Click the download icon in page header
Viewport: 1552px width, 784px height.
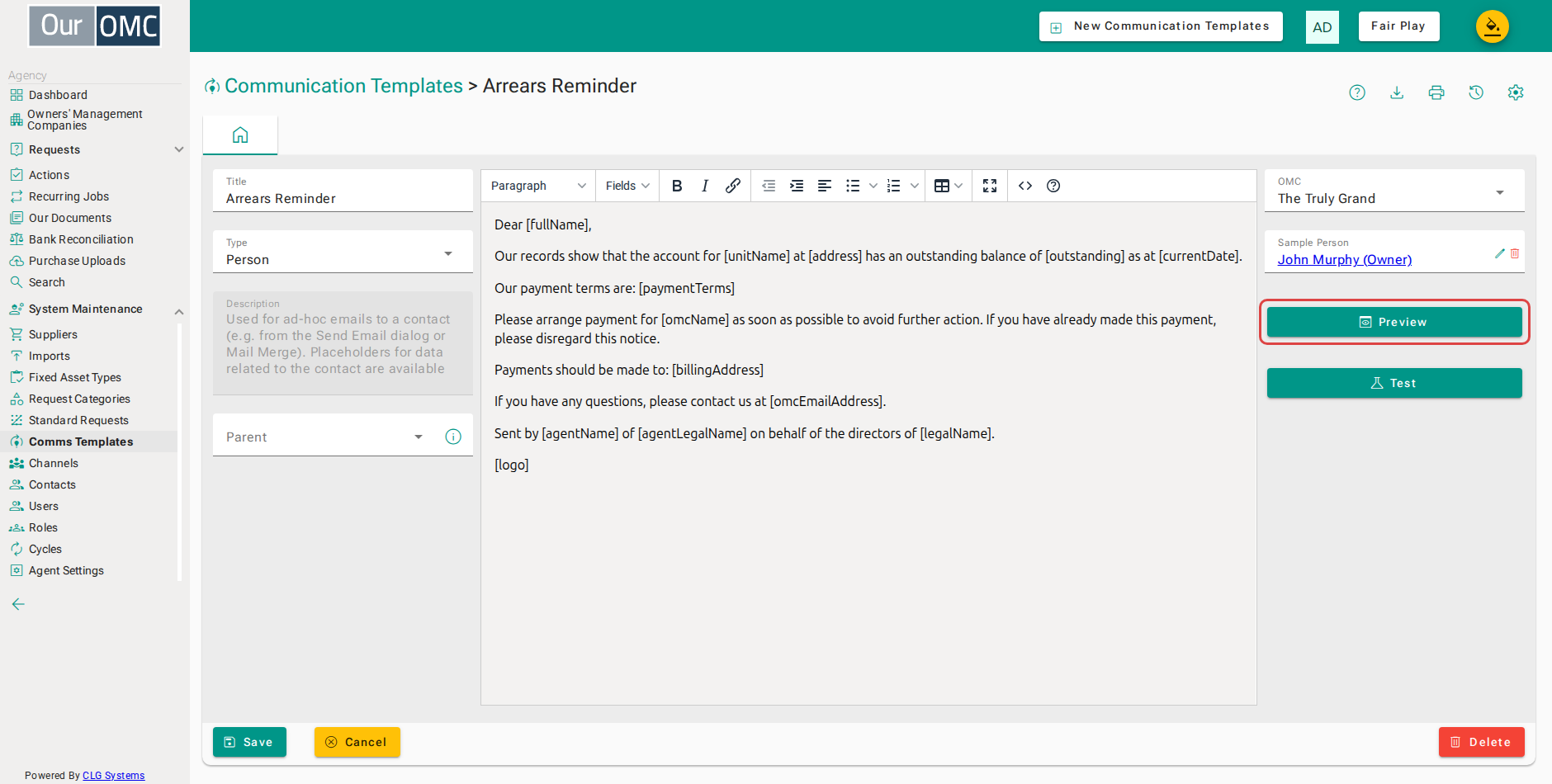[1397, 92]
